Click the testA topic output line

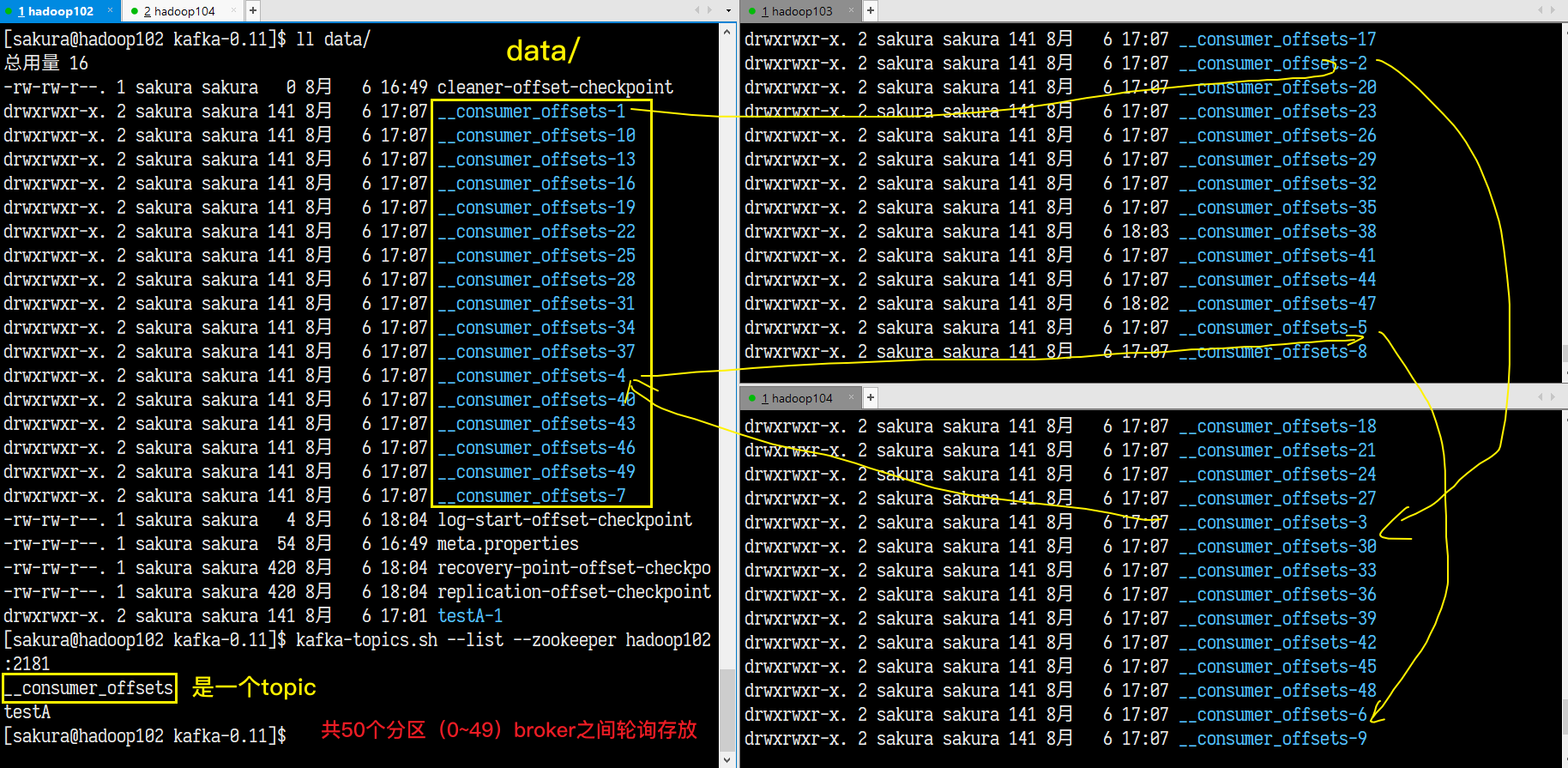coord(27,712)
